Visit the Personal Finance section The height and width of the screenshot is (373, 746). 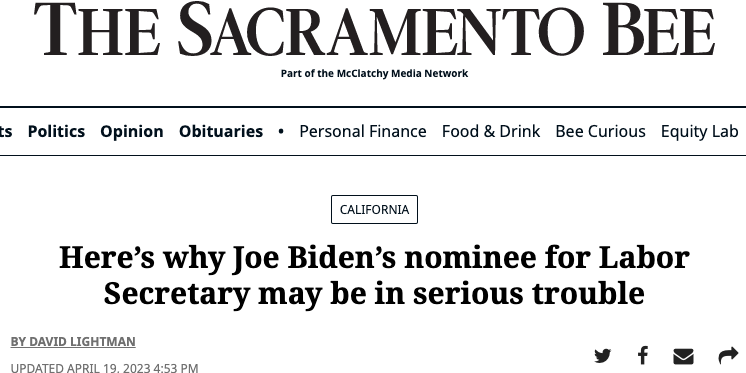tap(363, 131)
